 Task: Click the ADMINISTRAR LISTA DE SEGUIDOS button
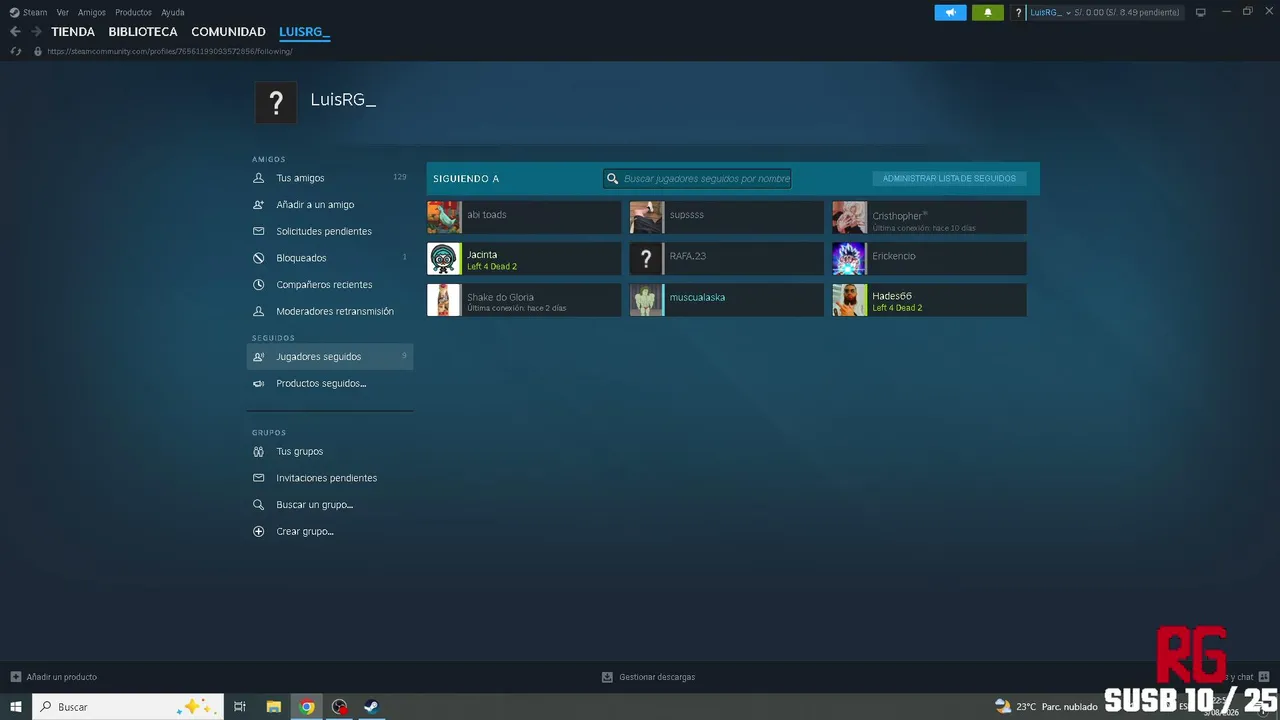pos(949,179)
